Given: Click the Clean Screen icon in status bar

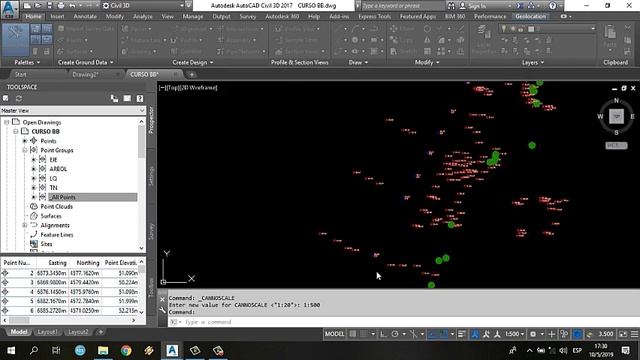Looking at the screenshot, I should tap(623, 334).
